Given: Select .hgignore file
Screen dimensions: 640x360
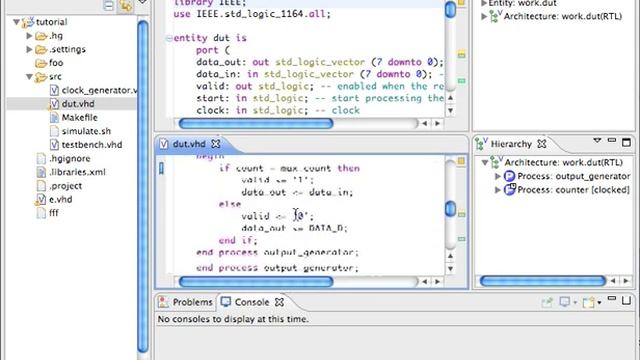Looking at the screenshot, I should pos(69,158).
